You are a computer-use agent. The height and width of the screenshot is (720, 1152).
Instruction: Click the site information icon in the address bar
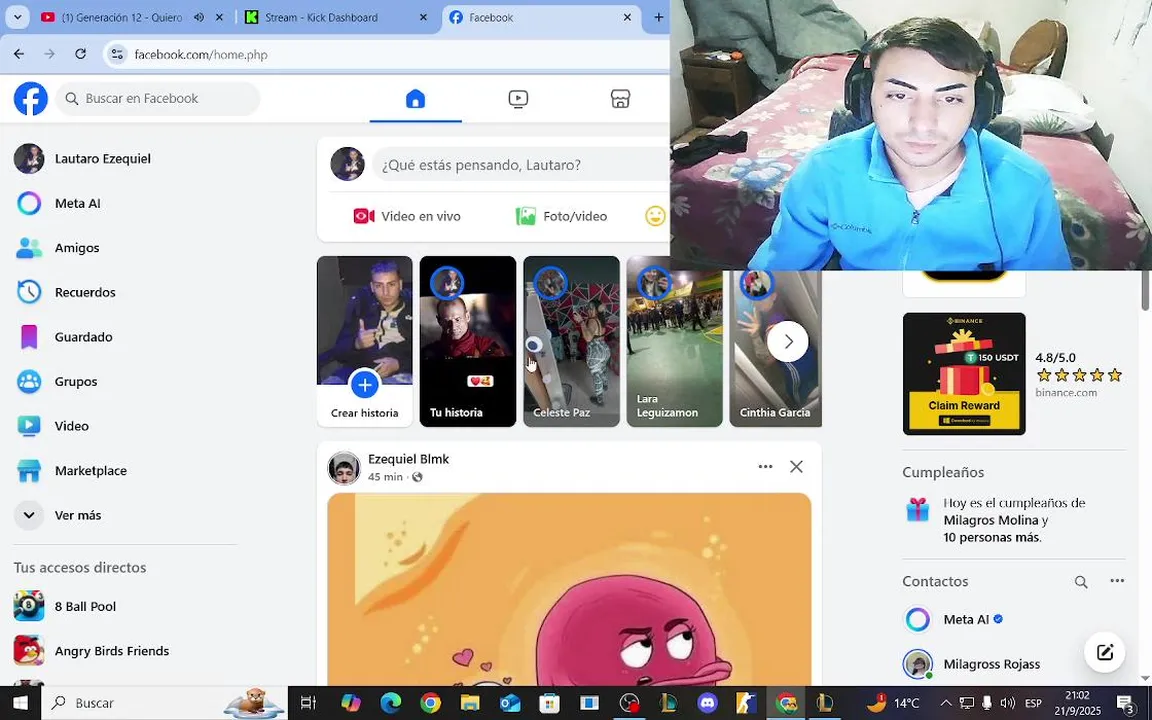point(117,54)
